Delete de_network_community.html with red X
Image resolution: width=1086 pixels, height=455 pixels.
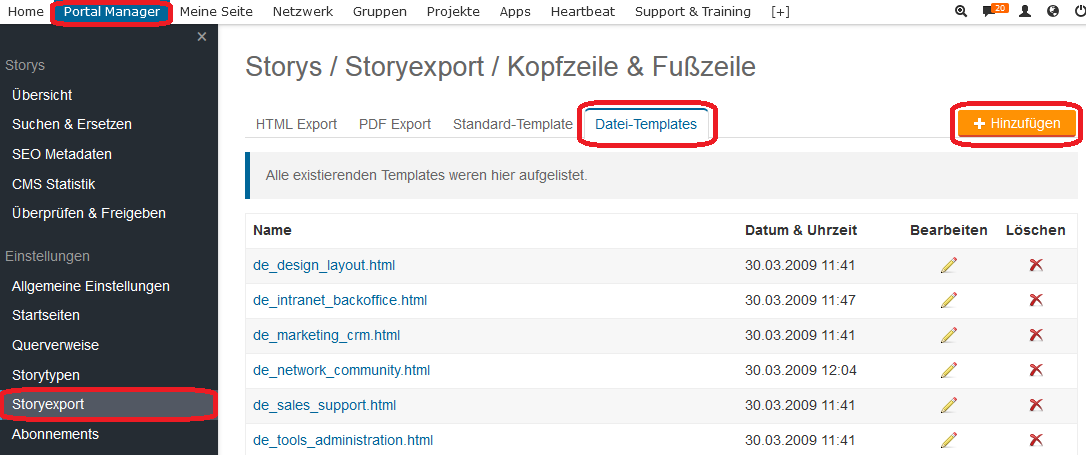pyautogui.click(x=1036, y=370)
